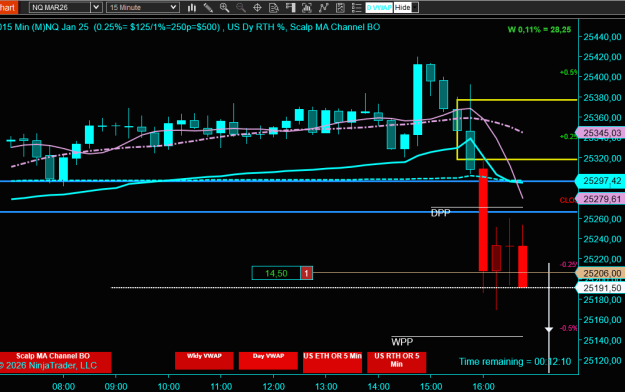Toggle the US ETH OR 5 Min button
This screenshot has width=625, height=392.
tap(332, 362)
